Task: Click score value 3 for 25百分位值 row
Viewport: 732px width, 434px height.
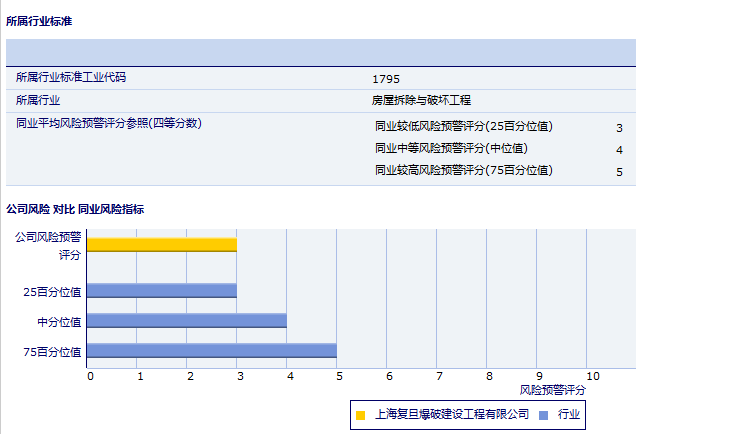Action: click(619, 128)
